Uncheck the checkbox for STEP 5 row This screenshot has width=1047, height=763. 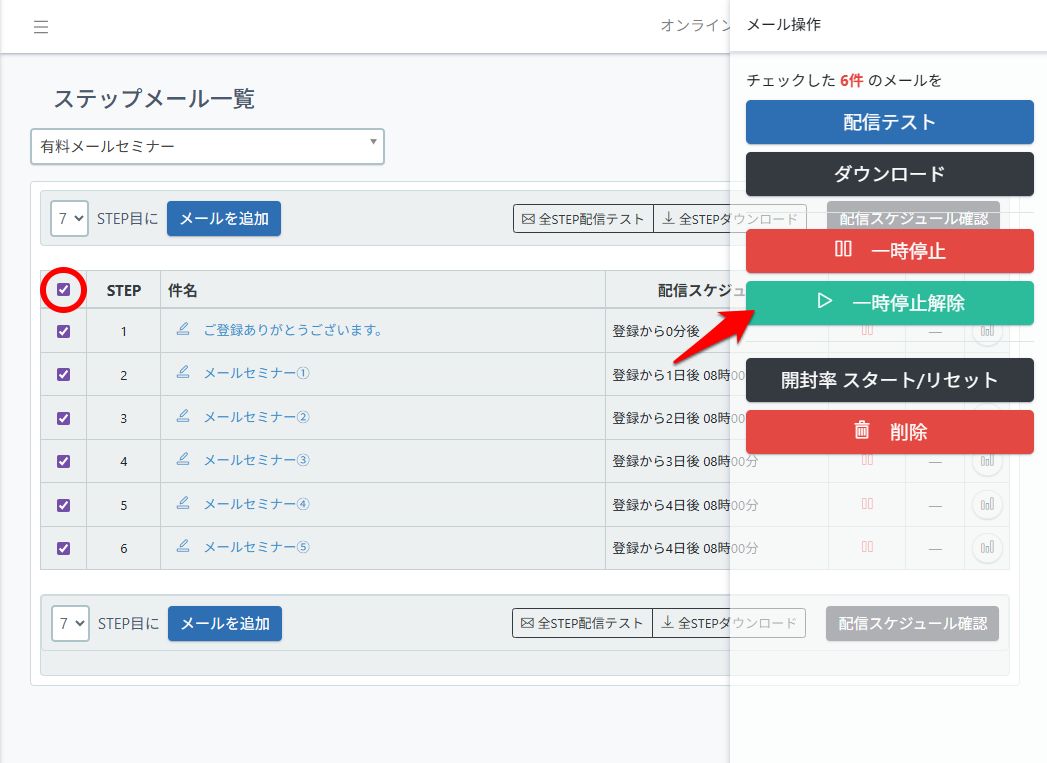pyautogui.click(x=64, y=505)
